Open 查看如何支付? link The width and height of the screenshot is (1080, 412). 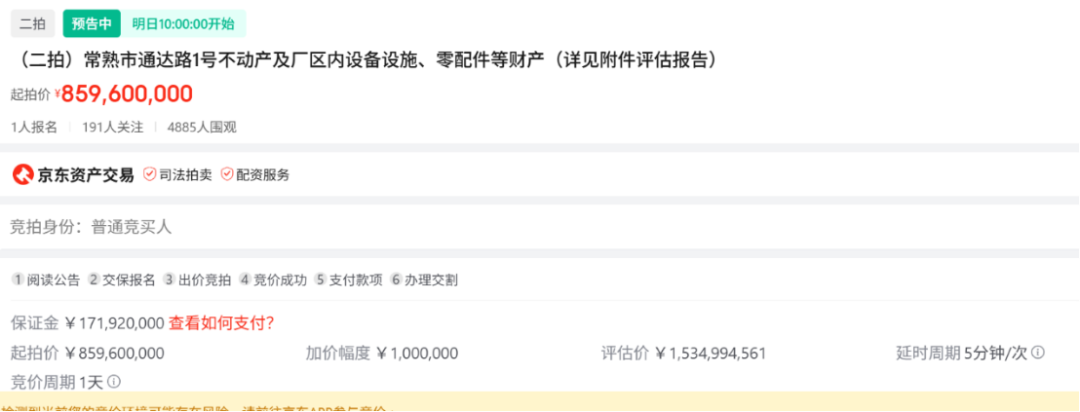tap(221, 323)
